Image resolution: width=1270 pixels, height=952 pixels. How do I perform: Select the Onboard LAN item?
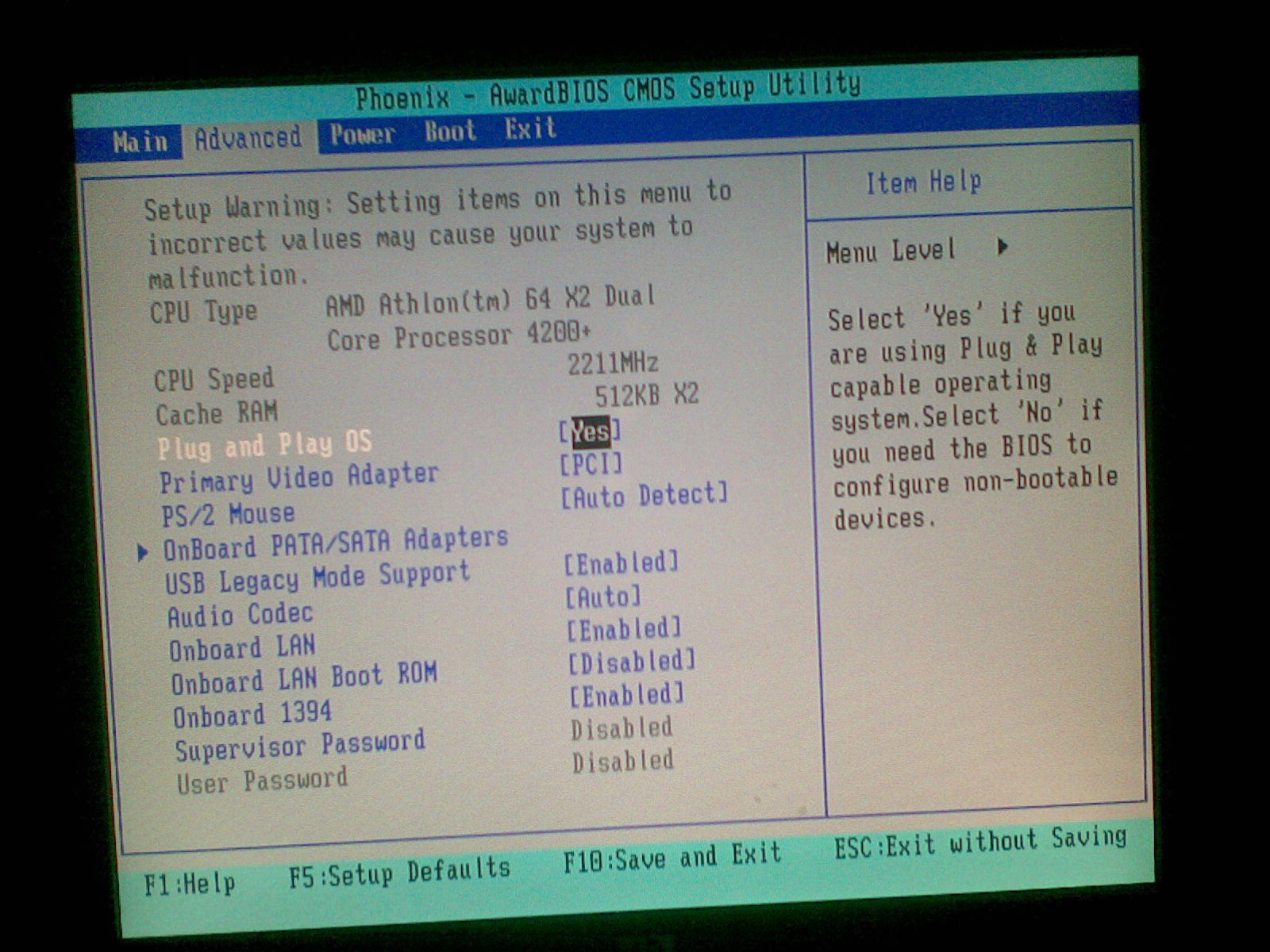[x=242, y=648]
